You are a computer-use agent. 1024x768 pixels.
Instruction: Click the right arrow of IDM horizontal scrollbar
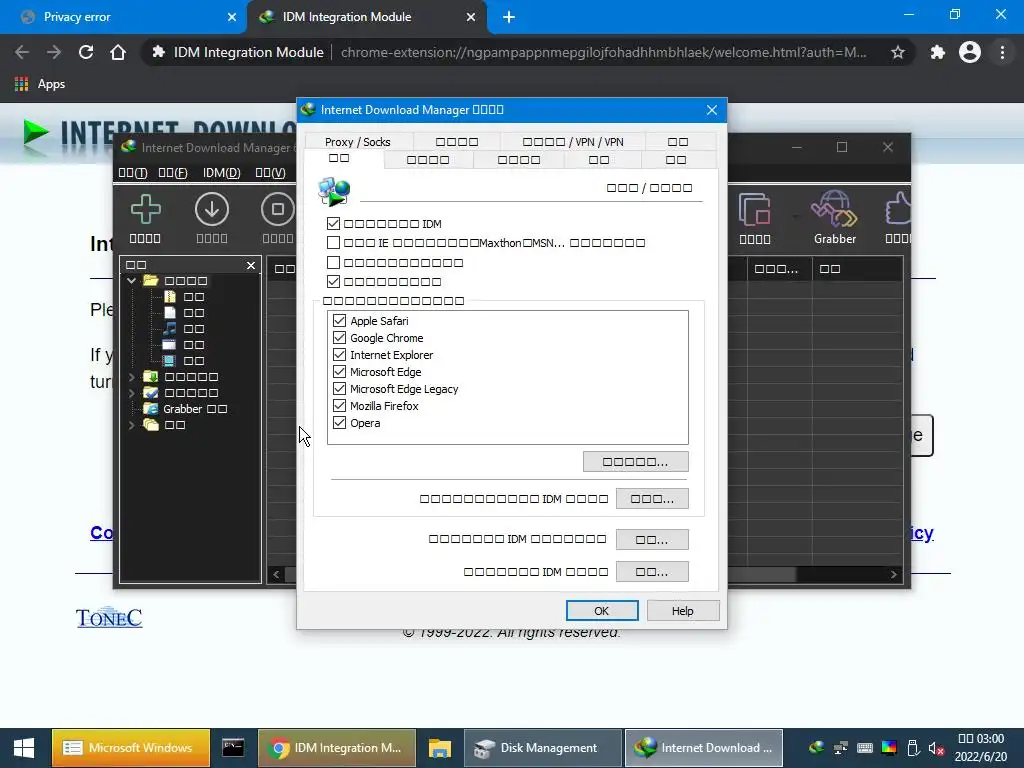click(893, 574)
